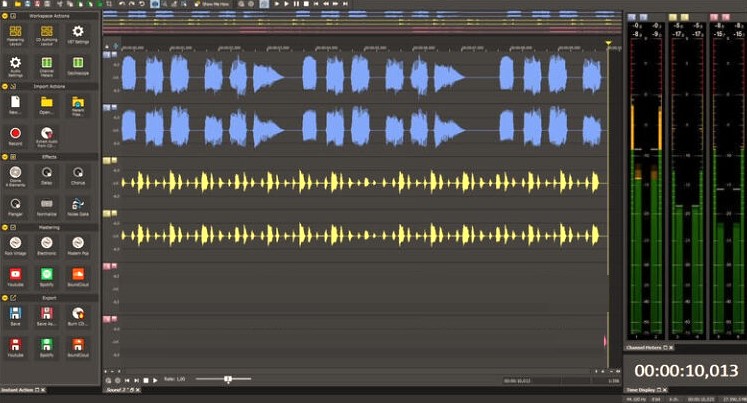This screenshot has height=403, width=747.
Task: Click Save As under Export
Action: click(x=47, y=317)
